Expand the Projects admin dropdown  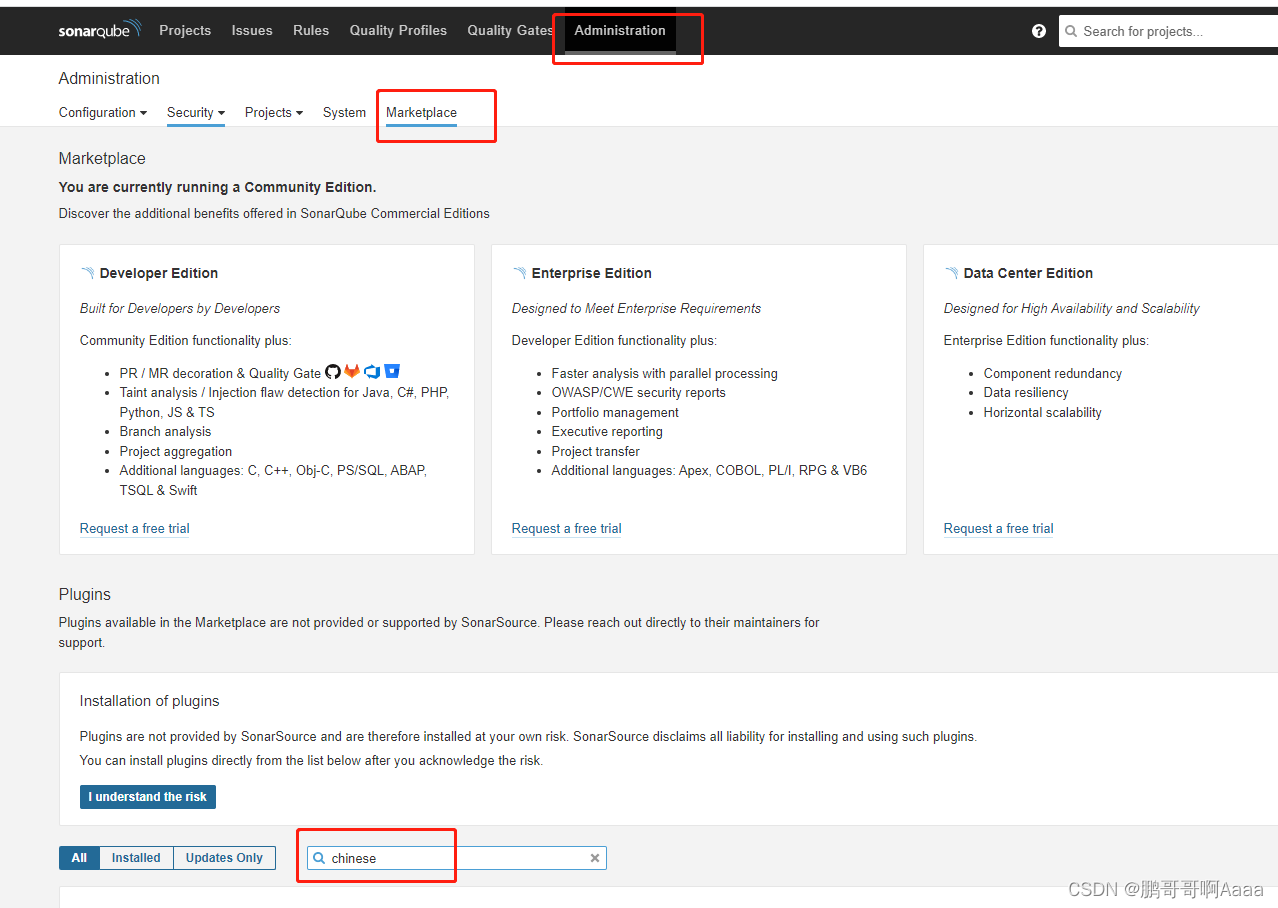pyautogui.click(x=274, y=113)
